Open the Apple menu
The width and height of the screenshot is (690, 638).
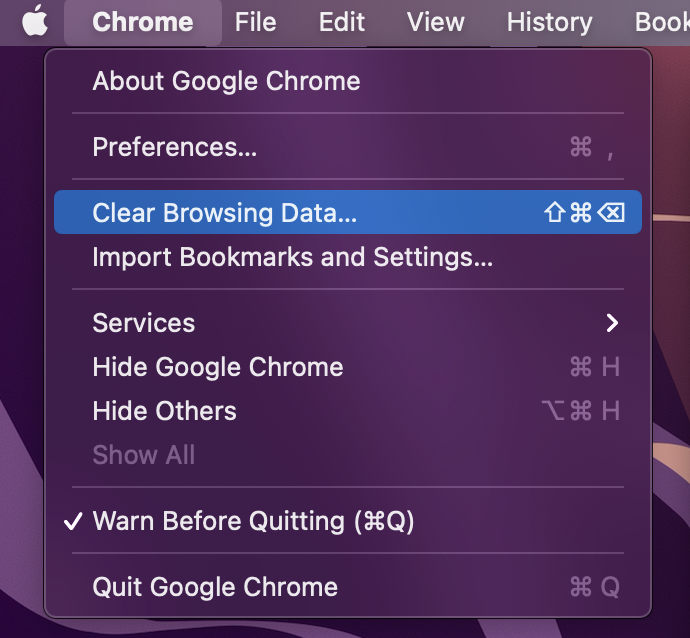click(x=35, y=21)
